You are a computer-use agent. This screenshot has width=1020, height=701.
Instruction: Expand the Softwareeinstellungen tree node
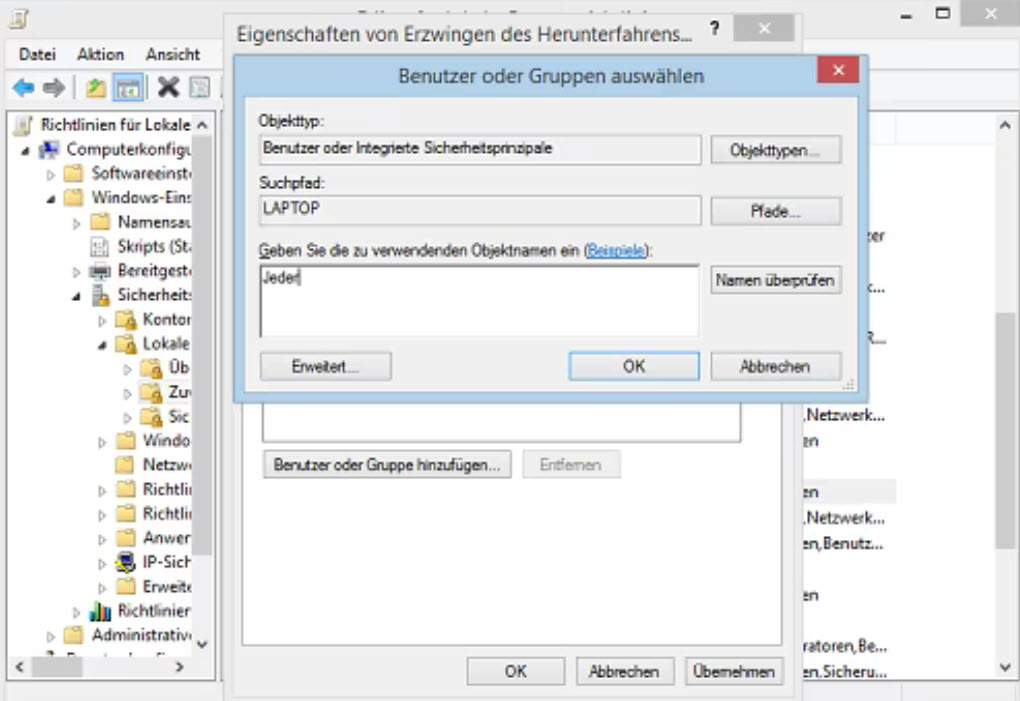52,174
